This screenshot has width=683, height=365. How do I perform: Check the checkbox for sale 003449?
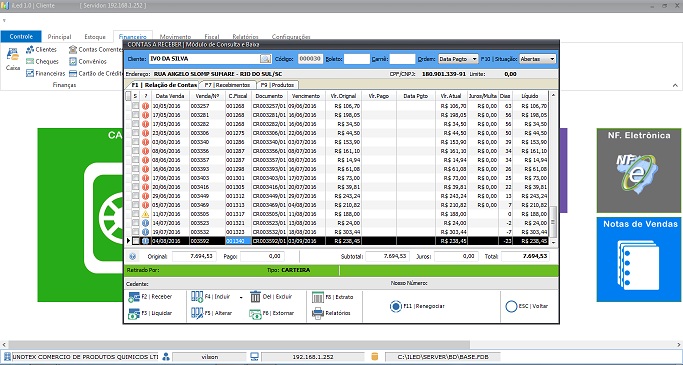[x=136, y=196]
